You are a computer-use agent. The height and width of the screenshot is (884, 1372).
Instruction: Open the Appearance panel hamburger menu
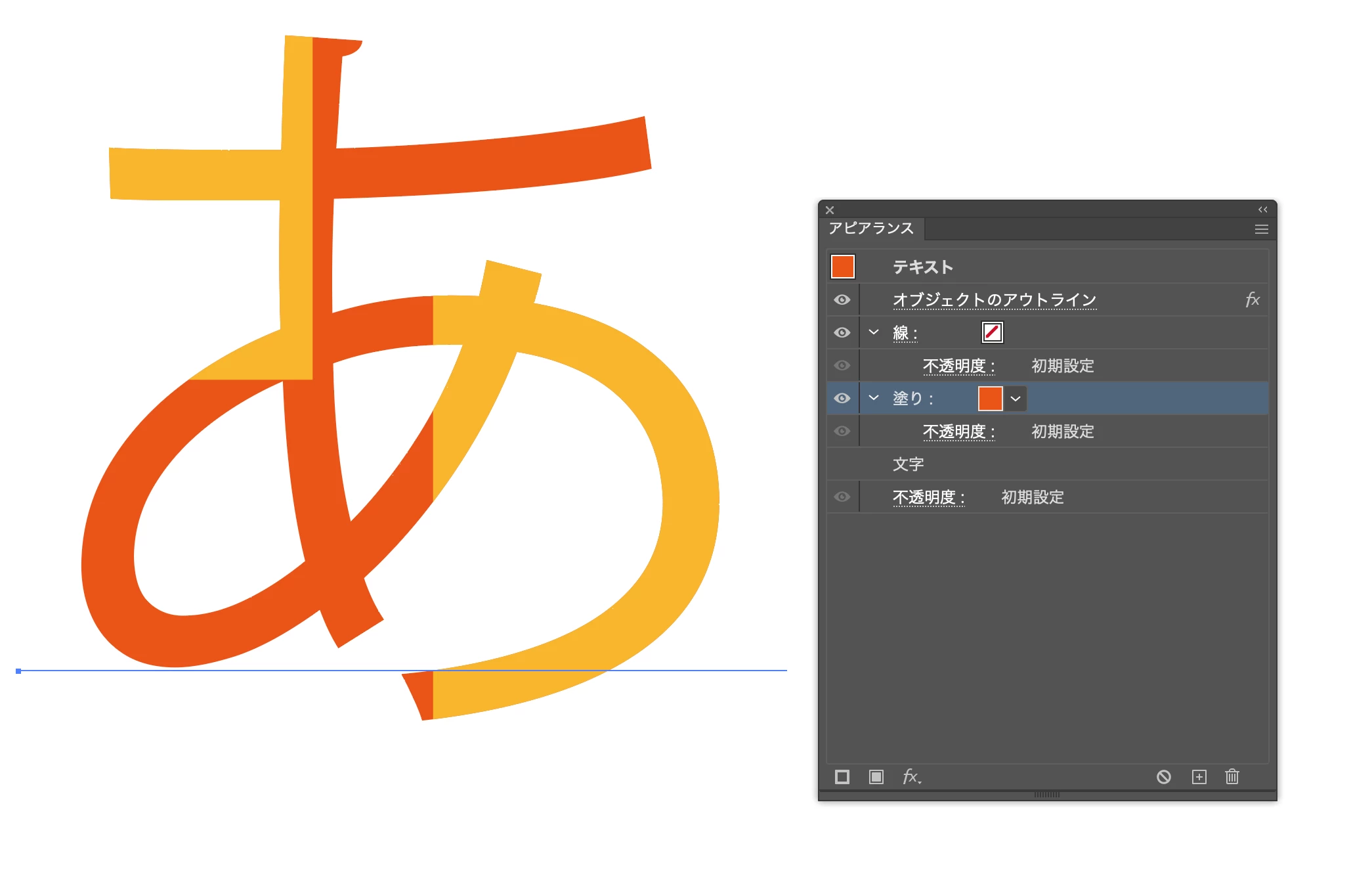pos(1261,229)
